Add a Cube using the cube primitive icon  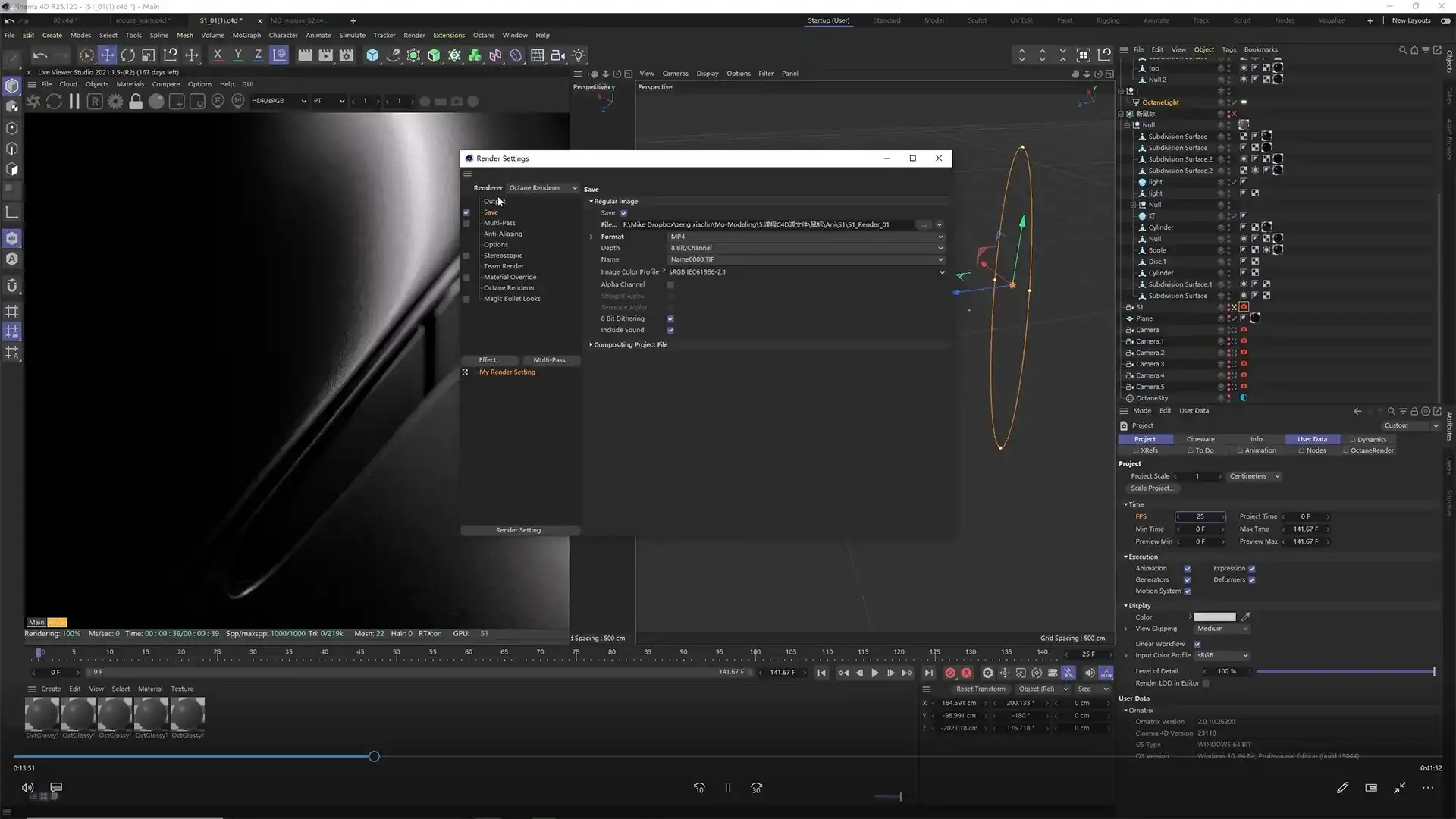(372, 55)
